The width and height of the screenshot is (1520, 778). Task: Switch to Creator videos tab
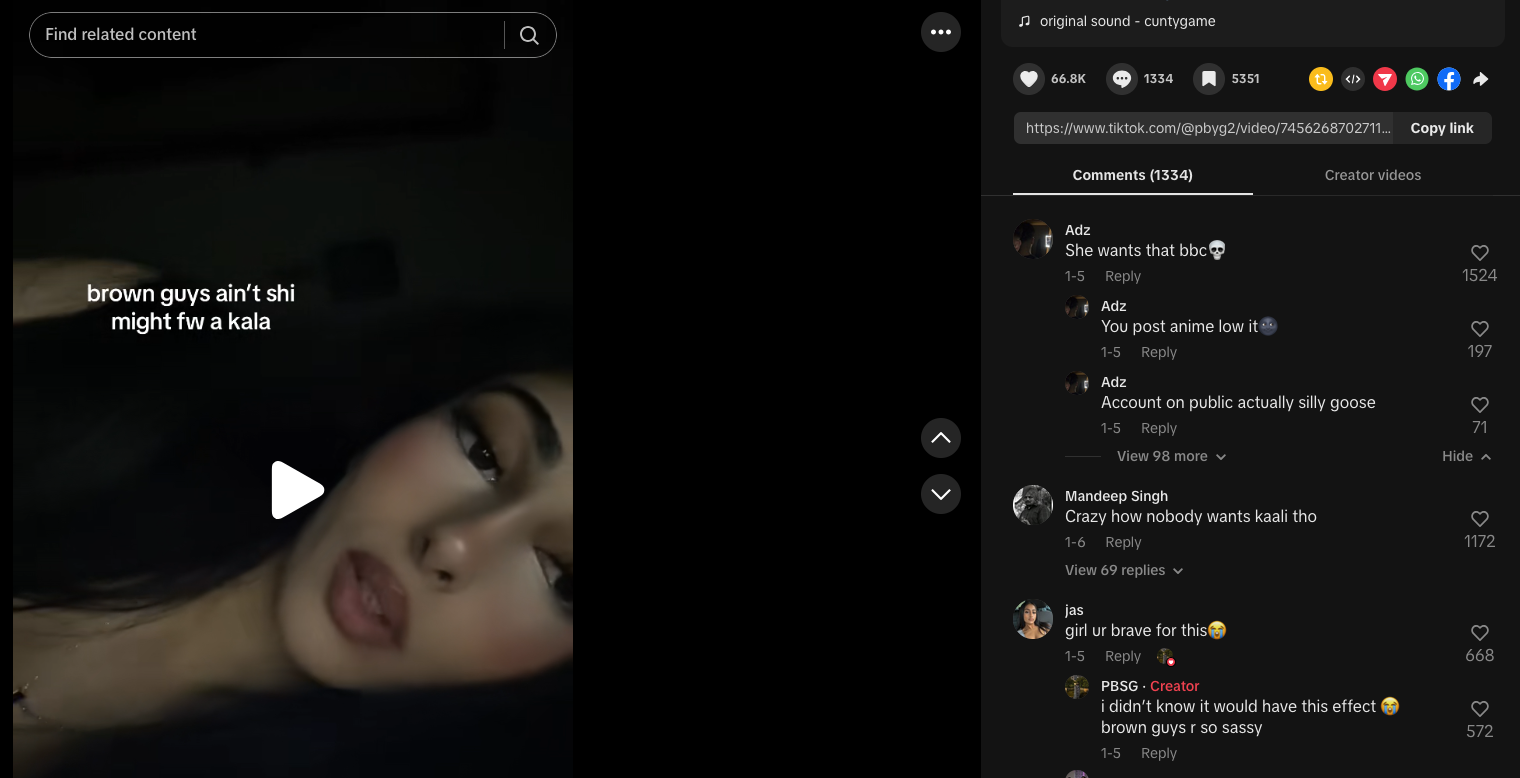coord(1372,175)
